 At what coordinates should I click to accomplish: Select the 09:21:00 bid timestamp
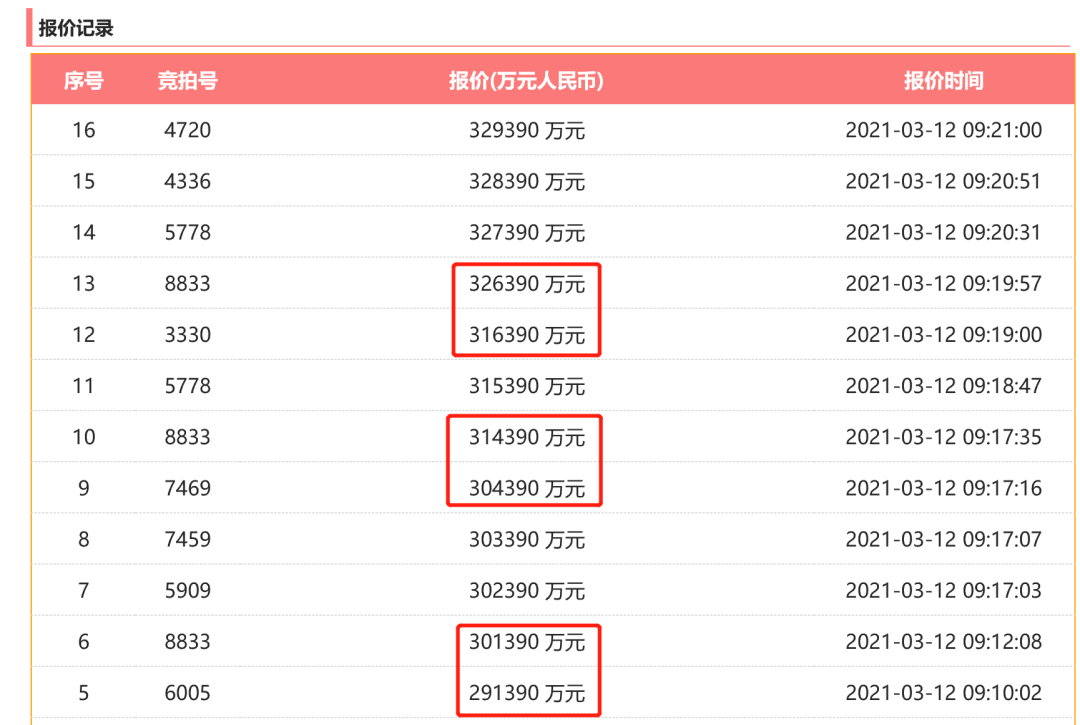943,130
